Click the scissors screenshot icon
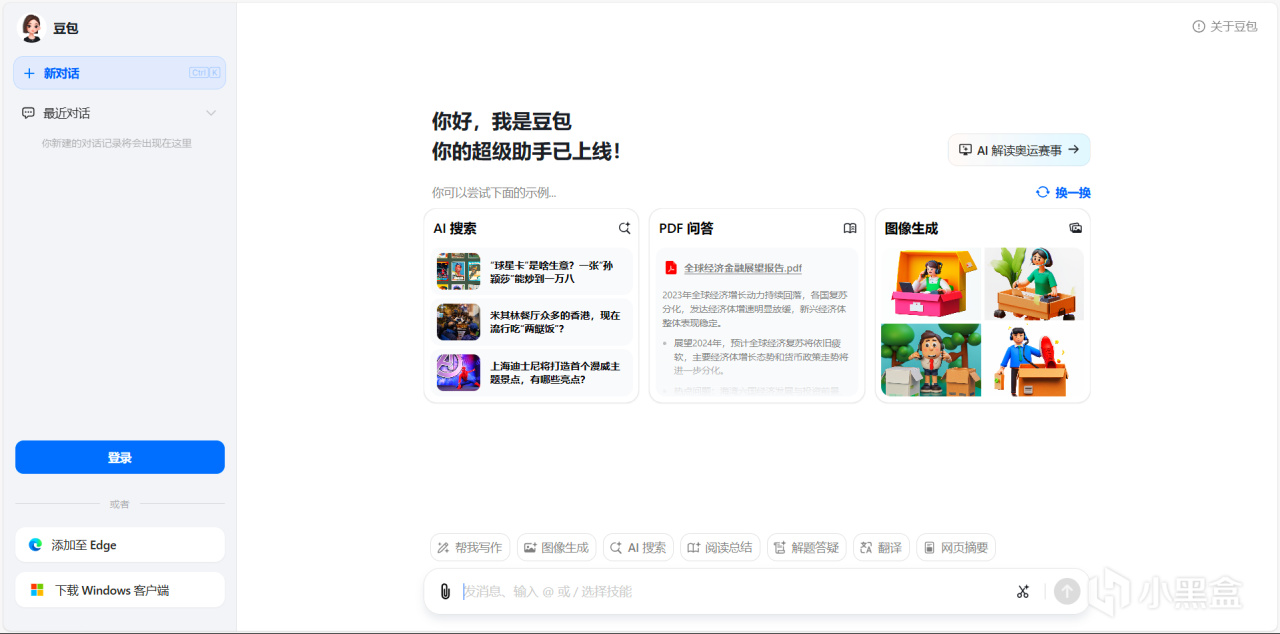 click(1022, 591)
